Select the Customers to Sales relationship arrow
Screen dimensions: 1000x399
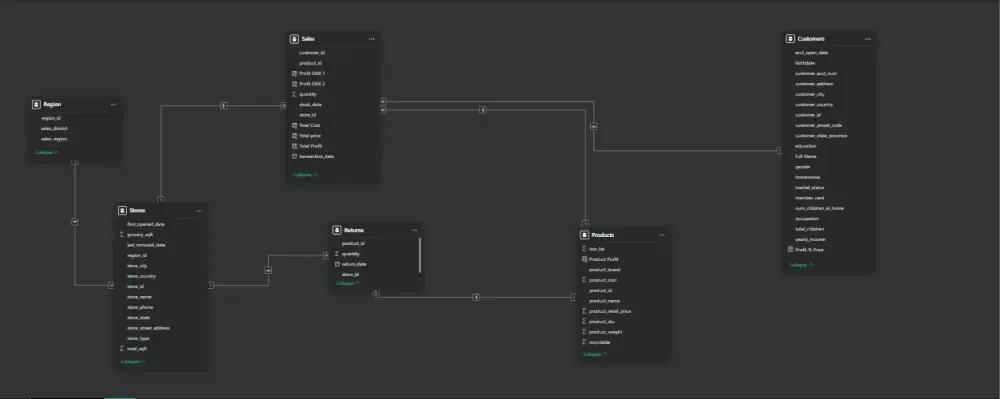594,126
